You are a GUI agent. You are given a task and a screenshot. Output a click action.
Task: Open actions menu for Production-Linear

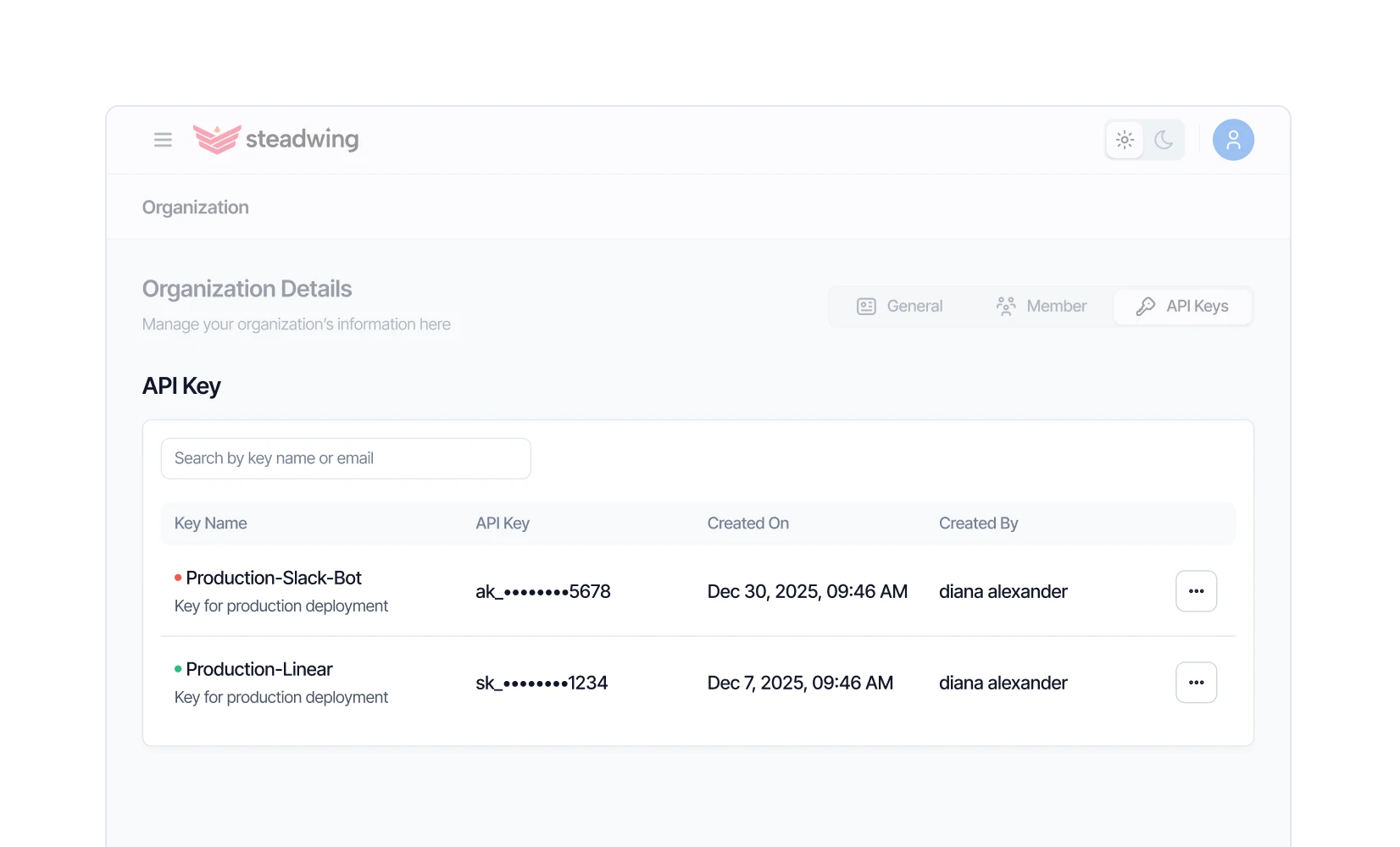(1196, 683)
